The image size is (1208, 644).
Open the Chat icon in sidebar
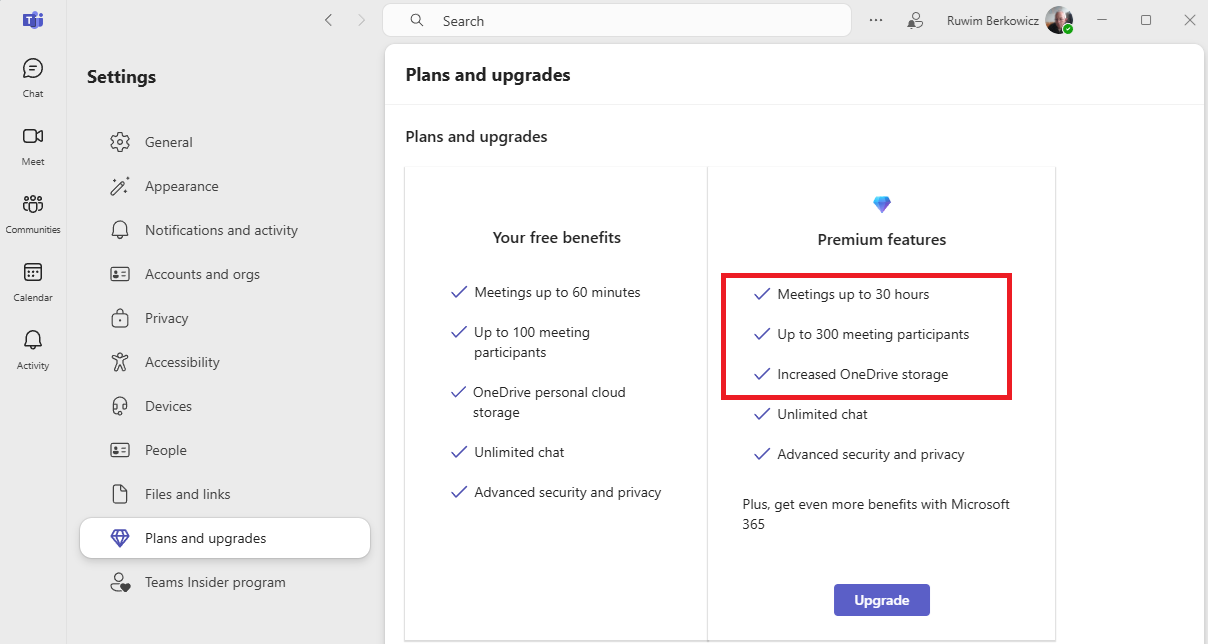point(33,76)
